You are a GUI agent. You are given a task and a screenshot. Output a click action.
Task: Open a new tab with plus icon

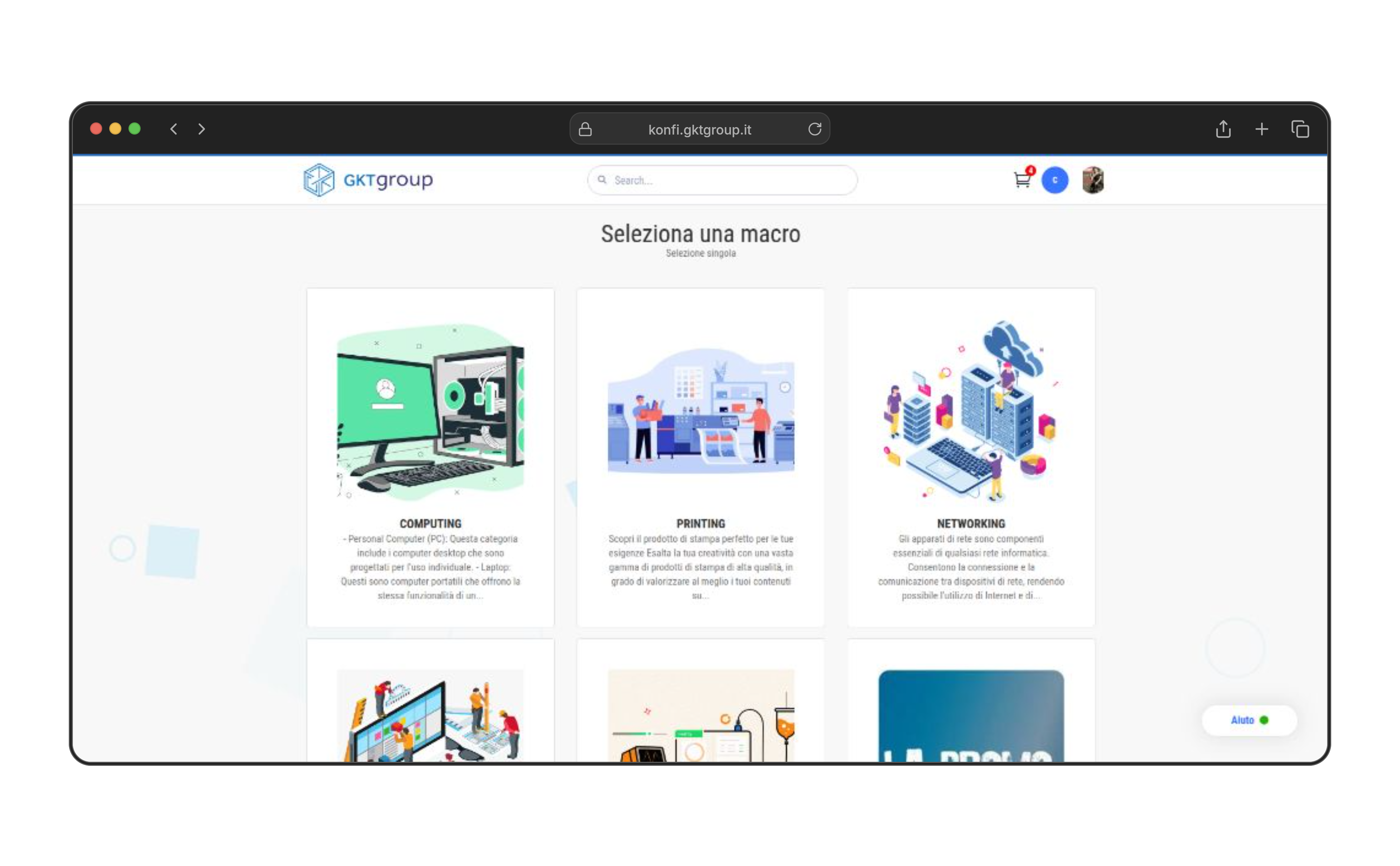(1261, 129)
